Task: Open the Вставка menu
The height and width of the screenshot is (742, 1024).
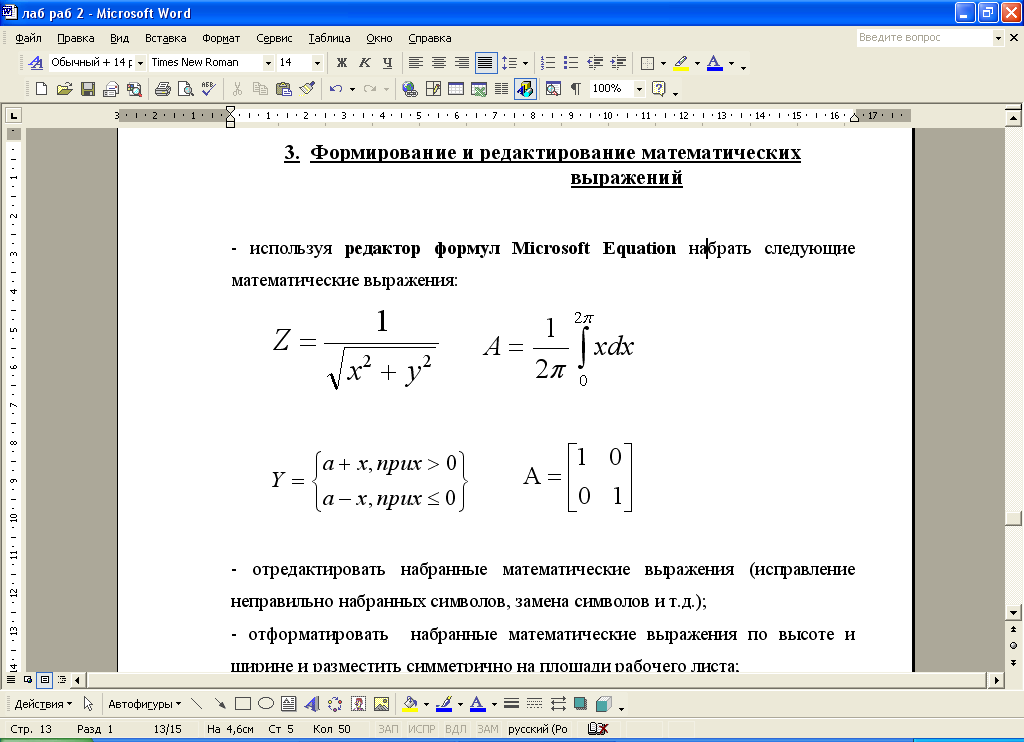Action: [165, 39]
